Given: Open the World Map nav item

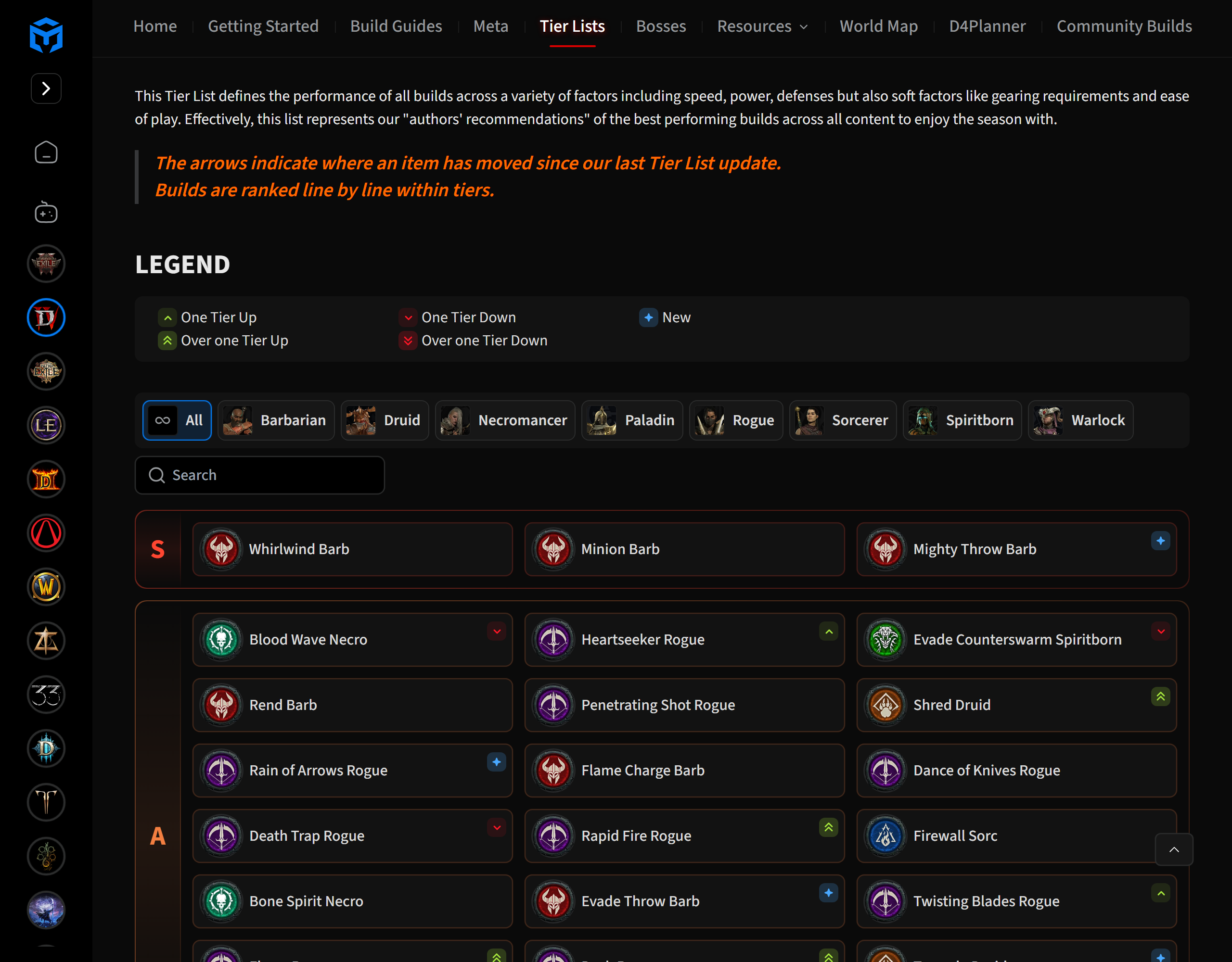Looking at the screenshot, I should tap(879, 26).
